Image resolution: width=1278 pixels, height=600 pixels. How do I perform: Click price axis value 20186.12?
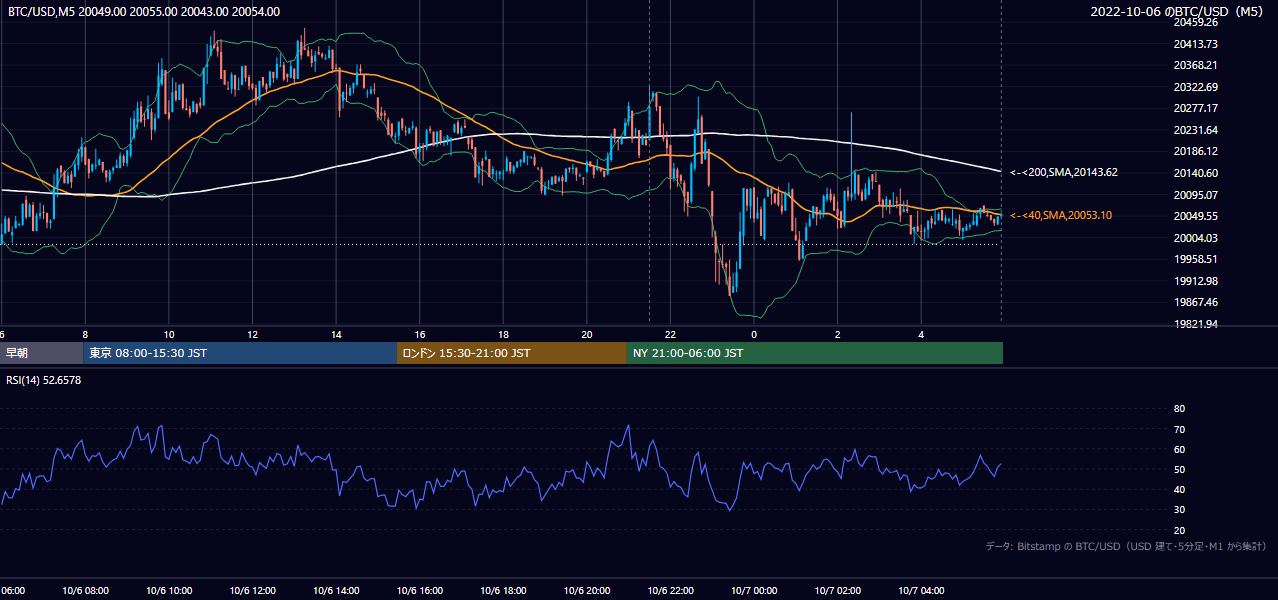point(1196,151)
